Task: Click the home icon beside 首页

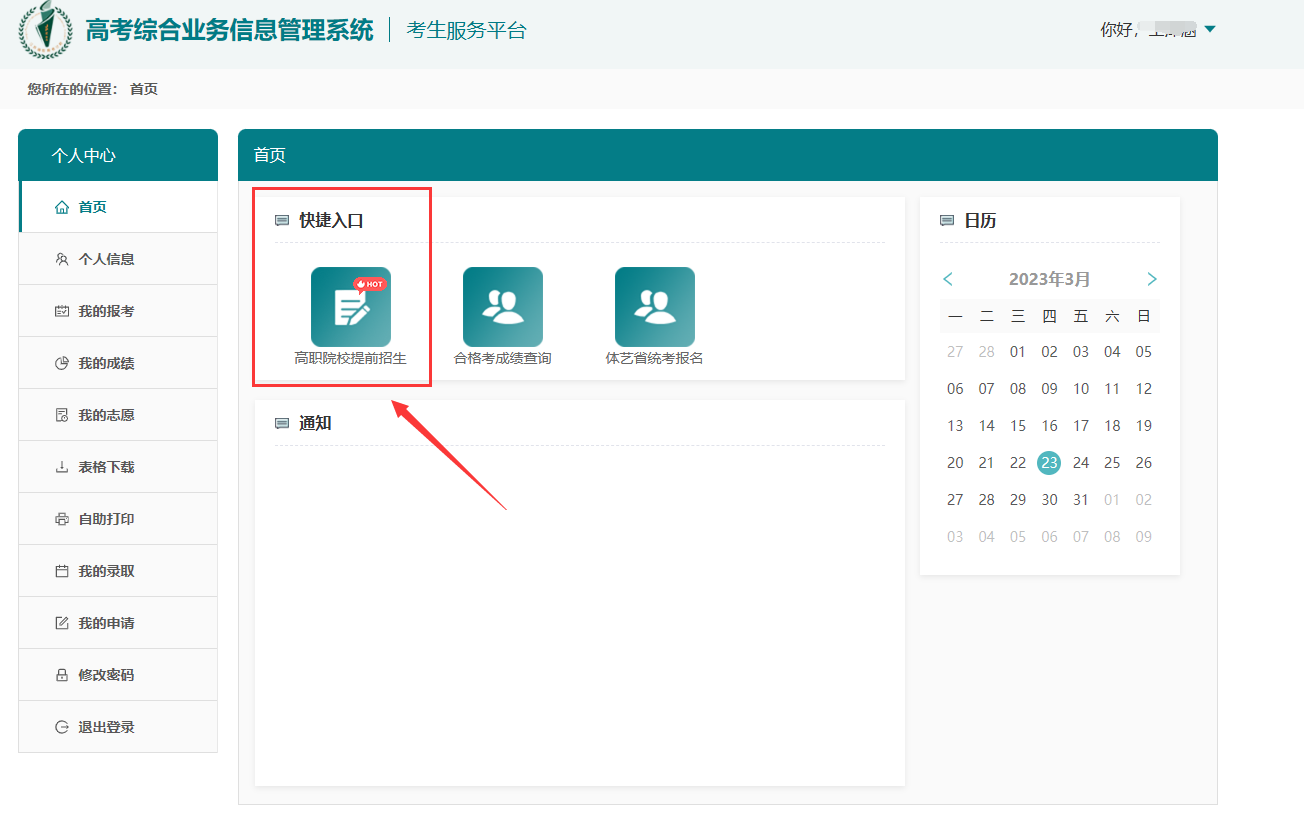Action: coord(62,207)
